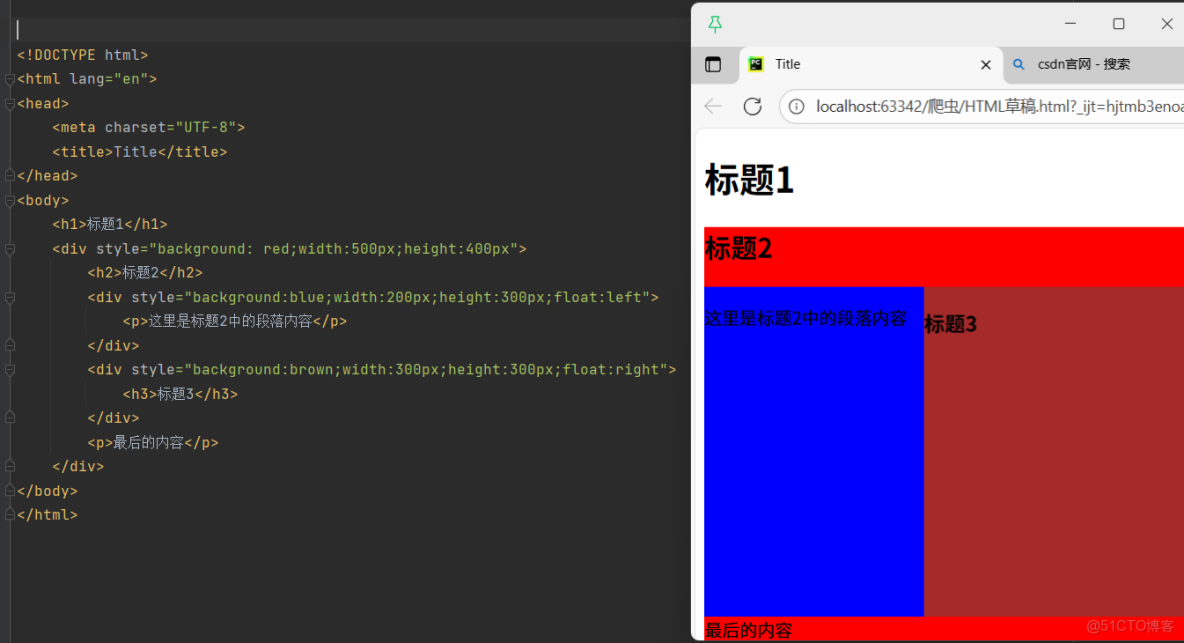
Task: Collapse the html element fold arrow
Action: (x=8, y=79)
